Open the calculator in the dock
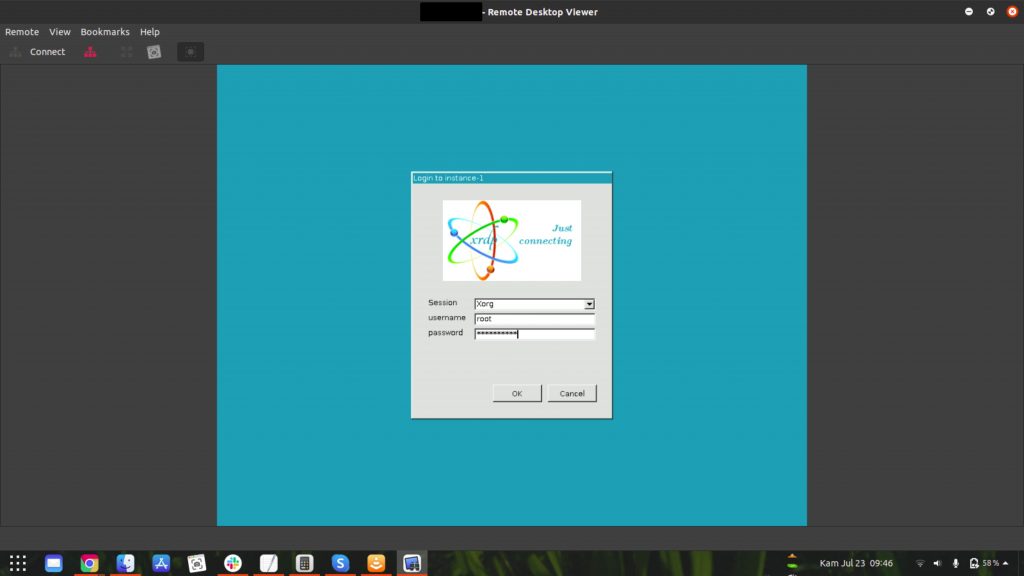This screenshot has width=1024, height=576. tap(304, 563)
